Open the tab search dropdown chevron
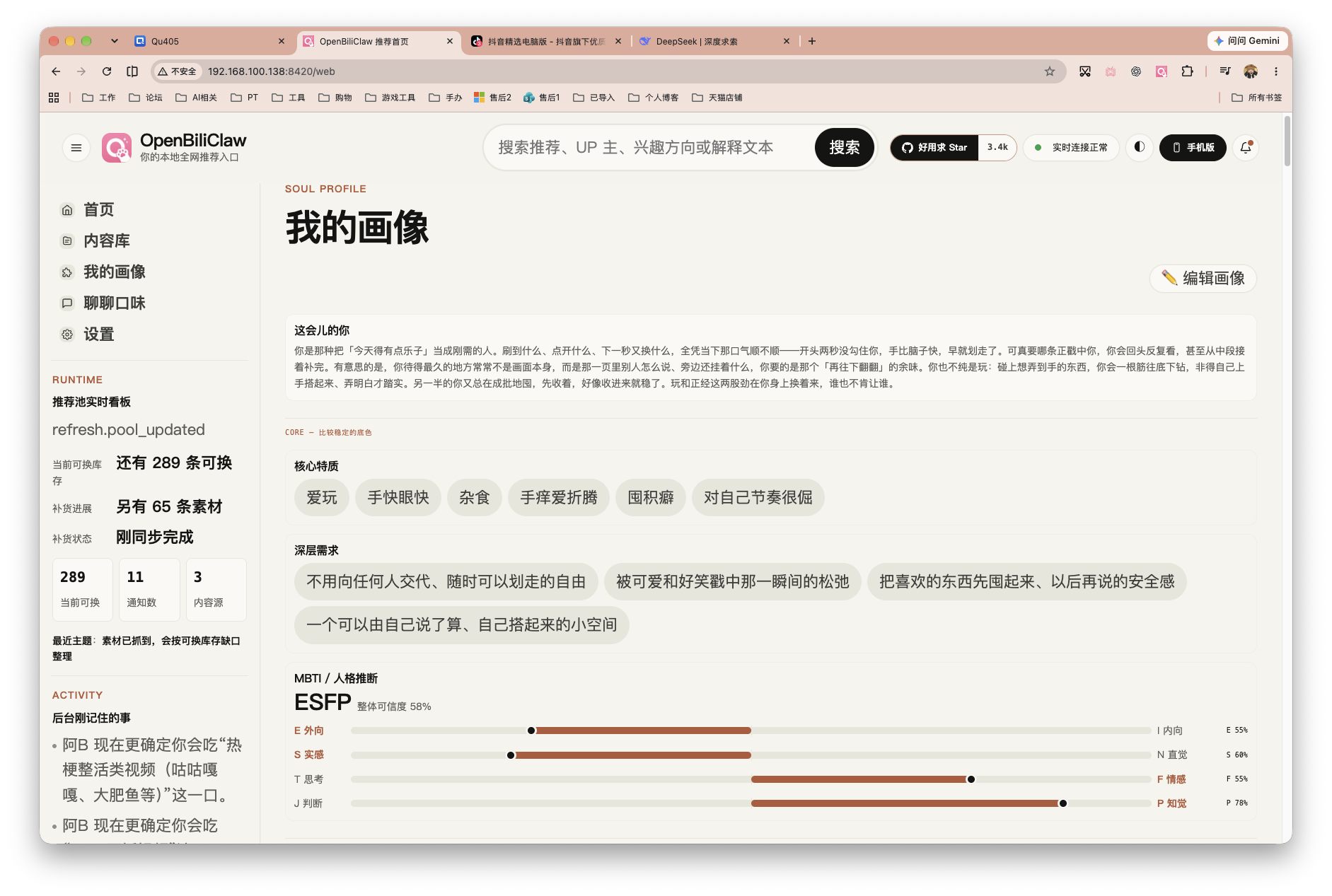The image size is (1332, 896). pyautogui.click(x=115, y=41)
